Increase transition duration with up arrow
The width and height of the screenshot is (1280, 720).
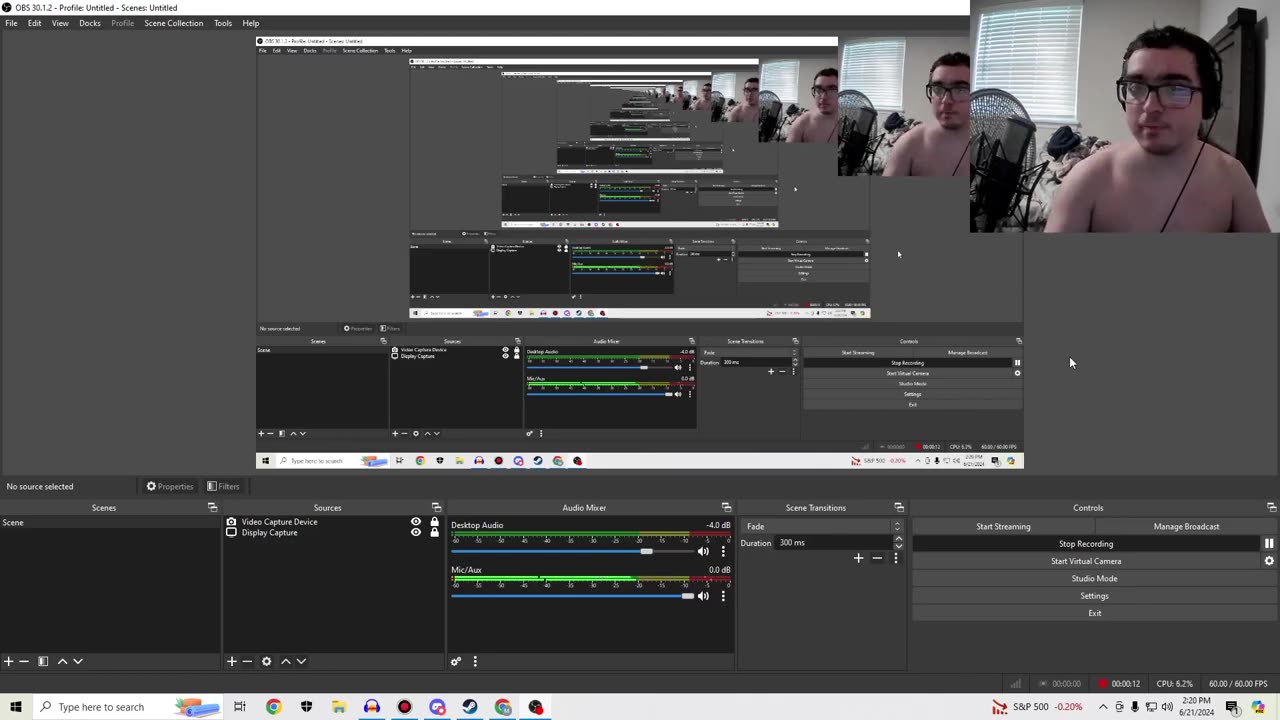coord(898,539)
